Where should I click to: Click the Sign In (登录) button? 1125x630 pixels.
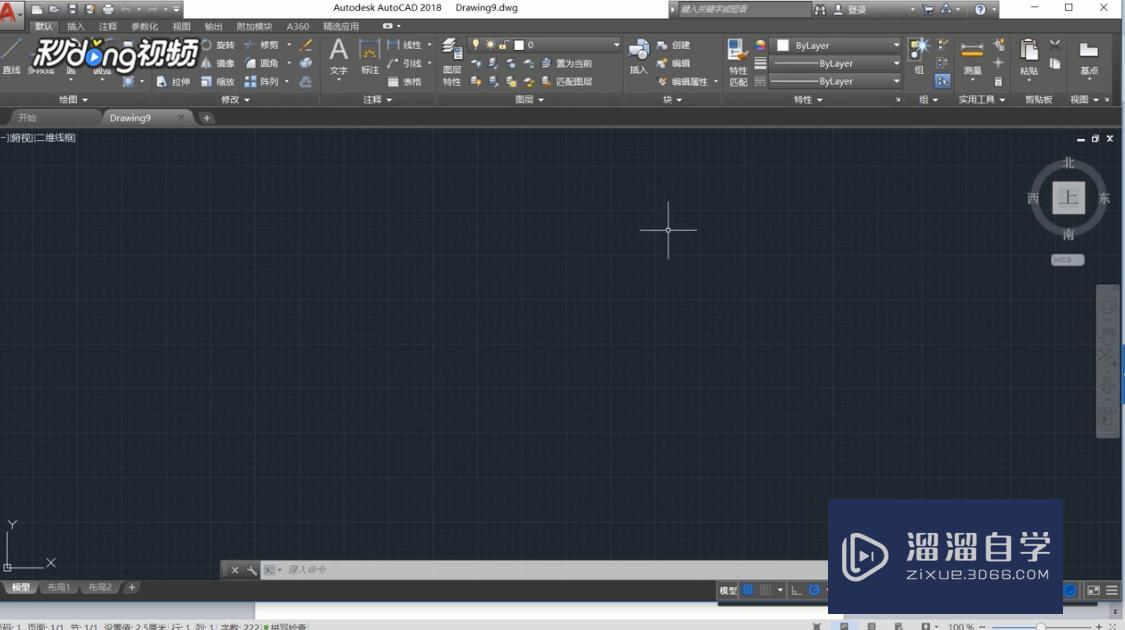tap(850, 9)
